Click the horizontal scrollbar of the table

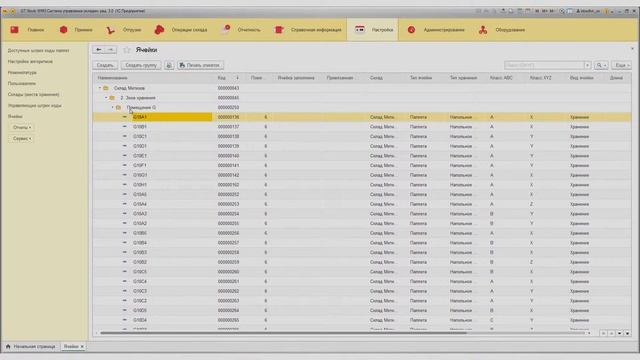pos(283,333)
